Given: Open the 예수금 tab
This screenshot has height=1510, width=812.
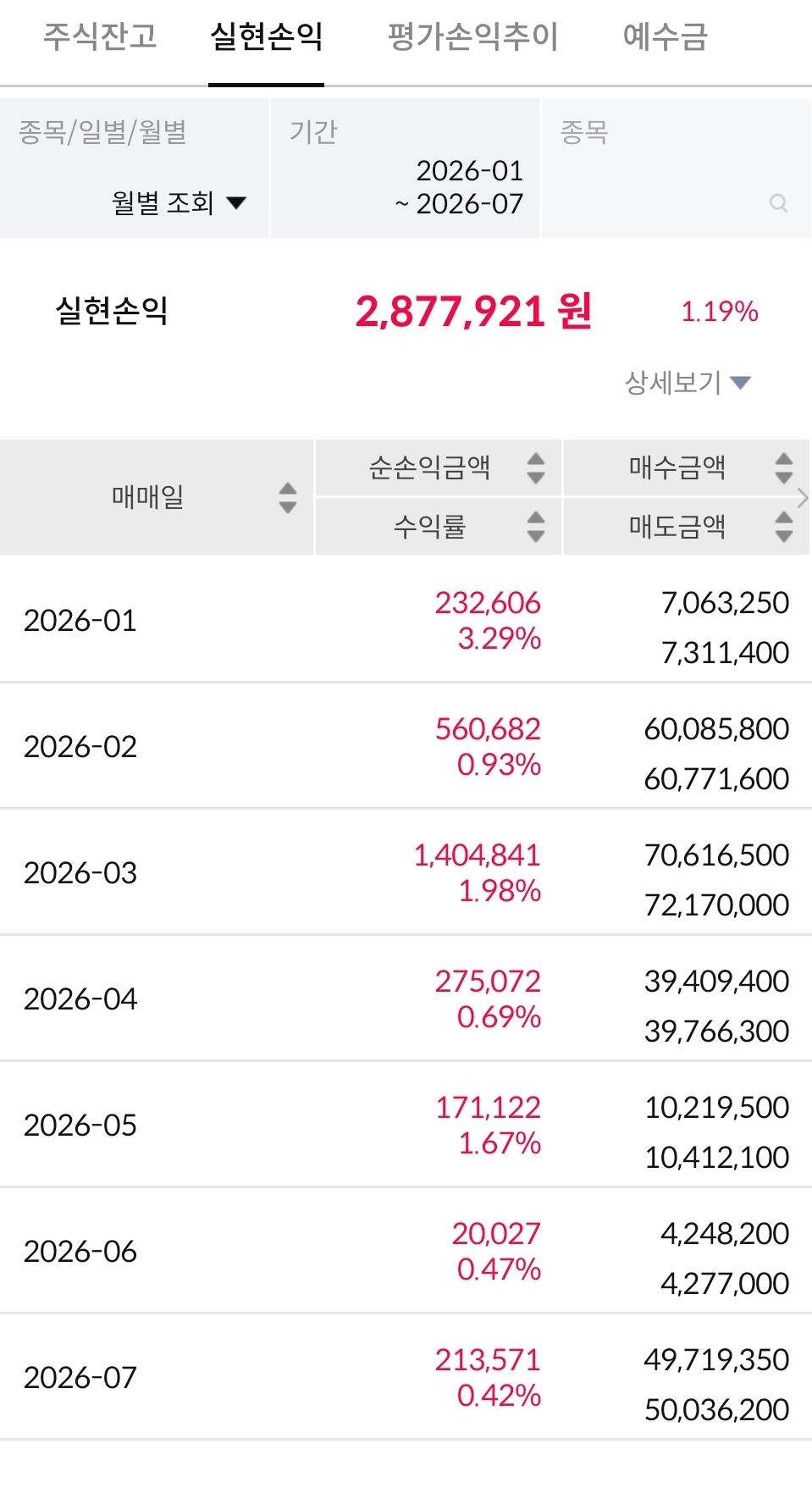Looking at the screenshot, I should pos(665,36).
